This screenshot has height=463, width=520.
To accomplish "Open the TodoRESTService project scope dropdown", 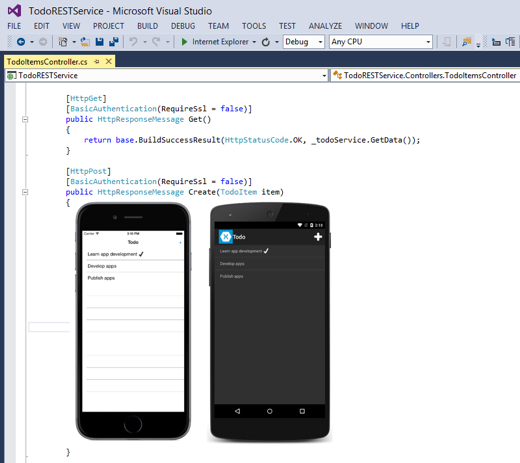I will (x=166, y=75).
